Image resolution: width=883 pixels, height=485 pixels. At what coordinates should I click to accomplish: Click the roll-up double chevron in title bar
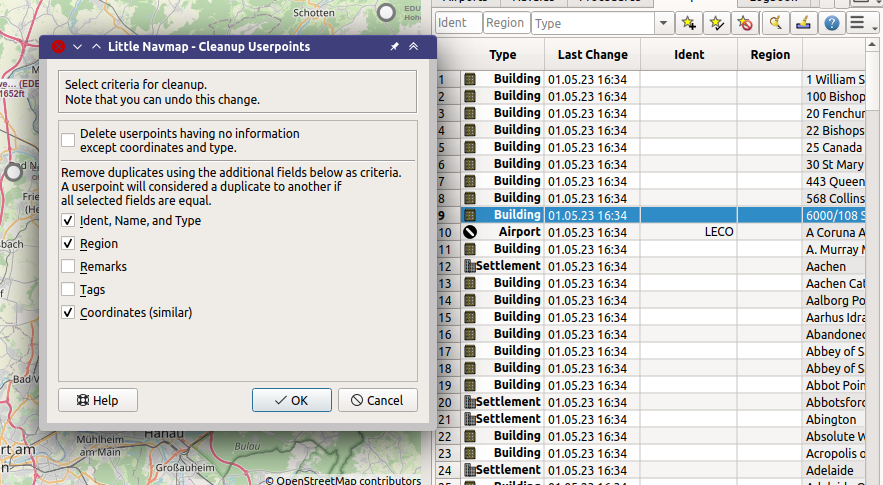click(x=413, y=46)
